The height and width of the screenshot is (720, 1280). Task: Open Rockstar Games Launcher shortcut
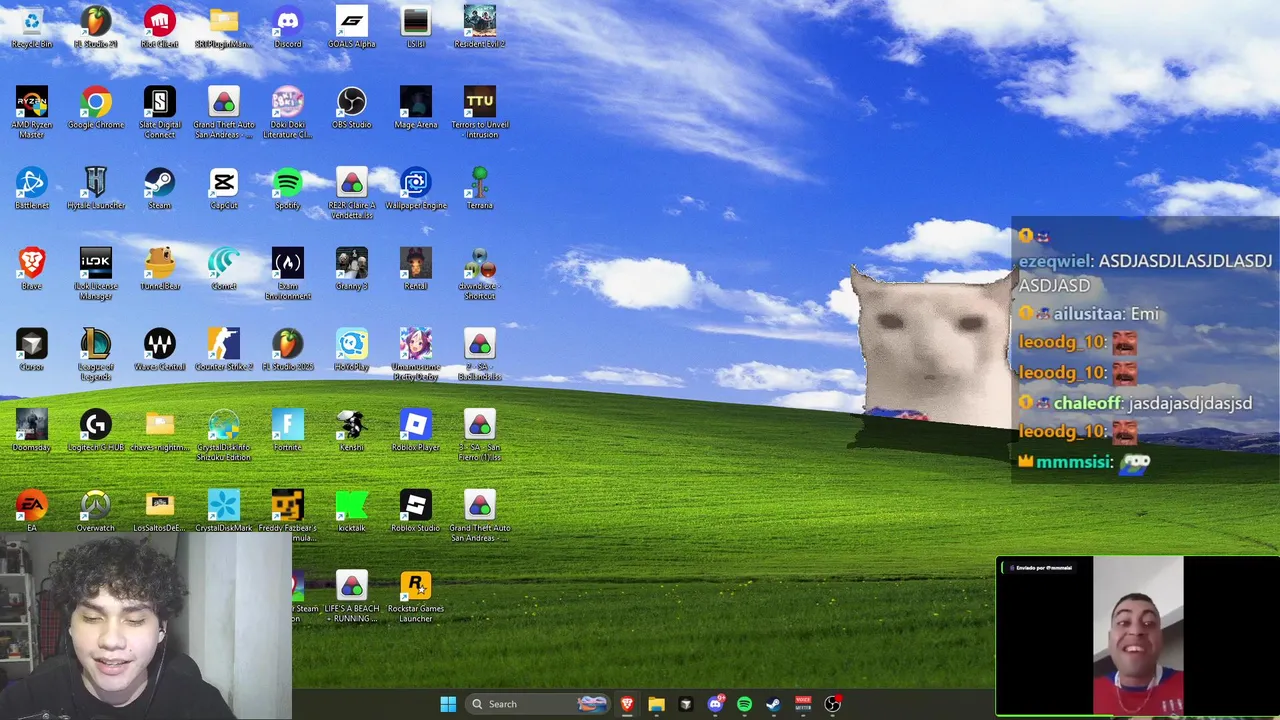coord(416,597)
